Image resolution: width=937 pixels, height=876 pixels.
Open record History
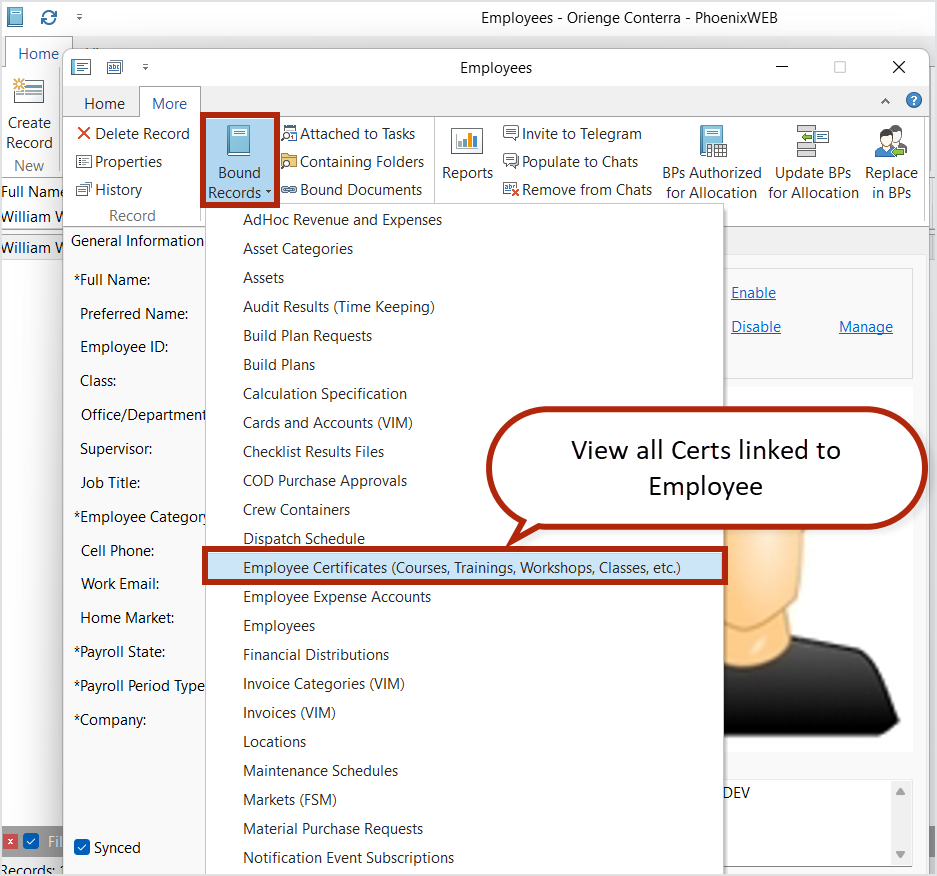(x=109, y=189)
